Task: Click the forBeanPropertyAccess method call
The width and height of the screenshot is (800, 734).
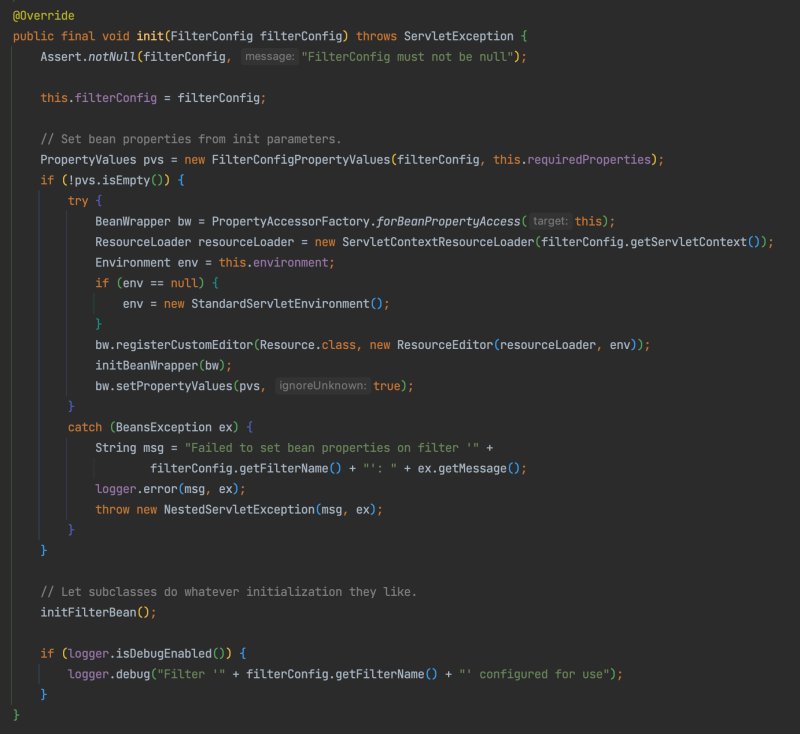Action: point(448,221)
